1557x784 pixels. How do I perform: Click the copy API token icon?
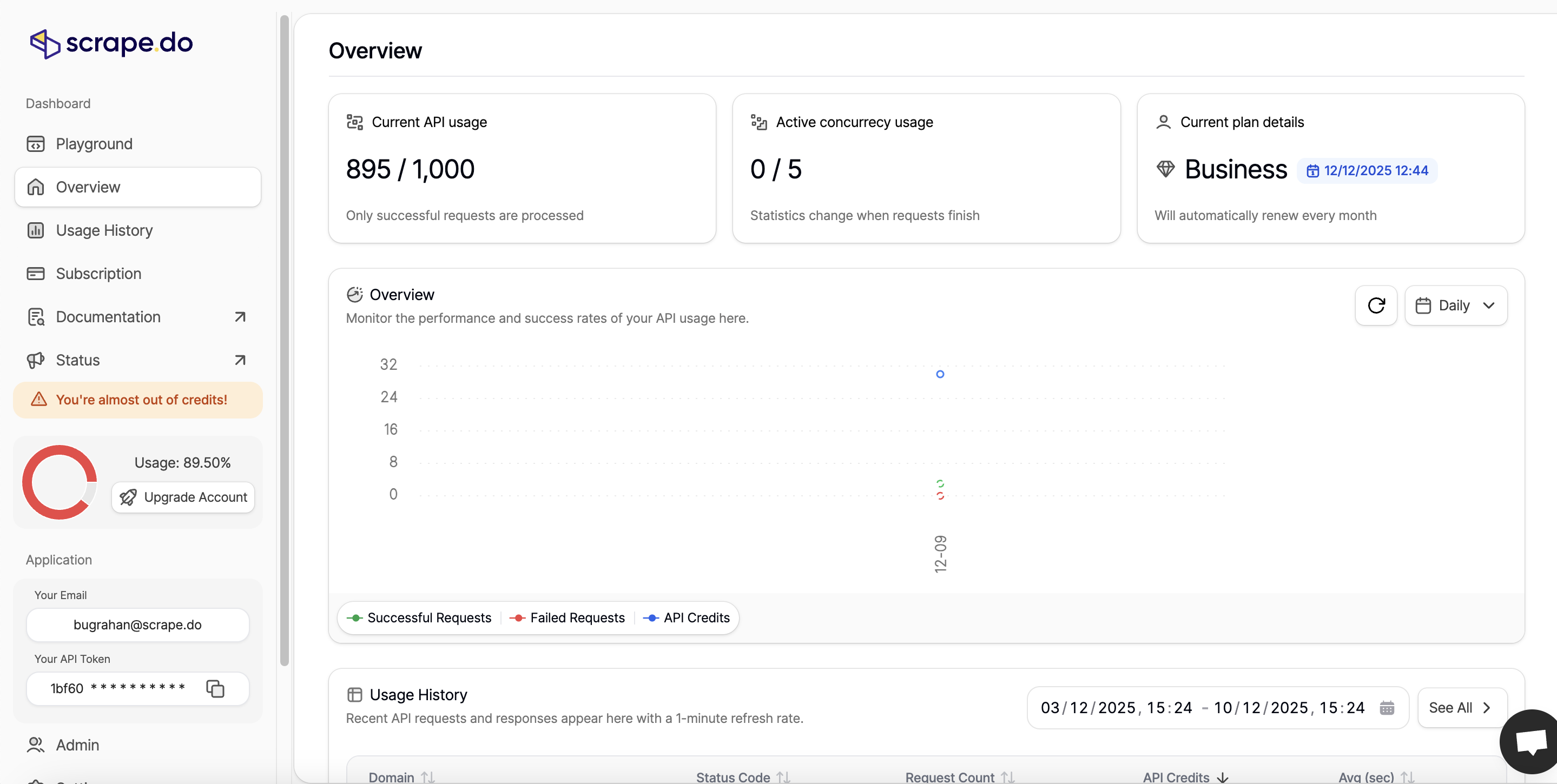[x=215, y=688]
